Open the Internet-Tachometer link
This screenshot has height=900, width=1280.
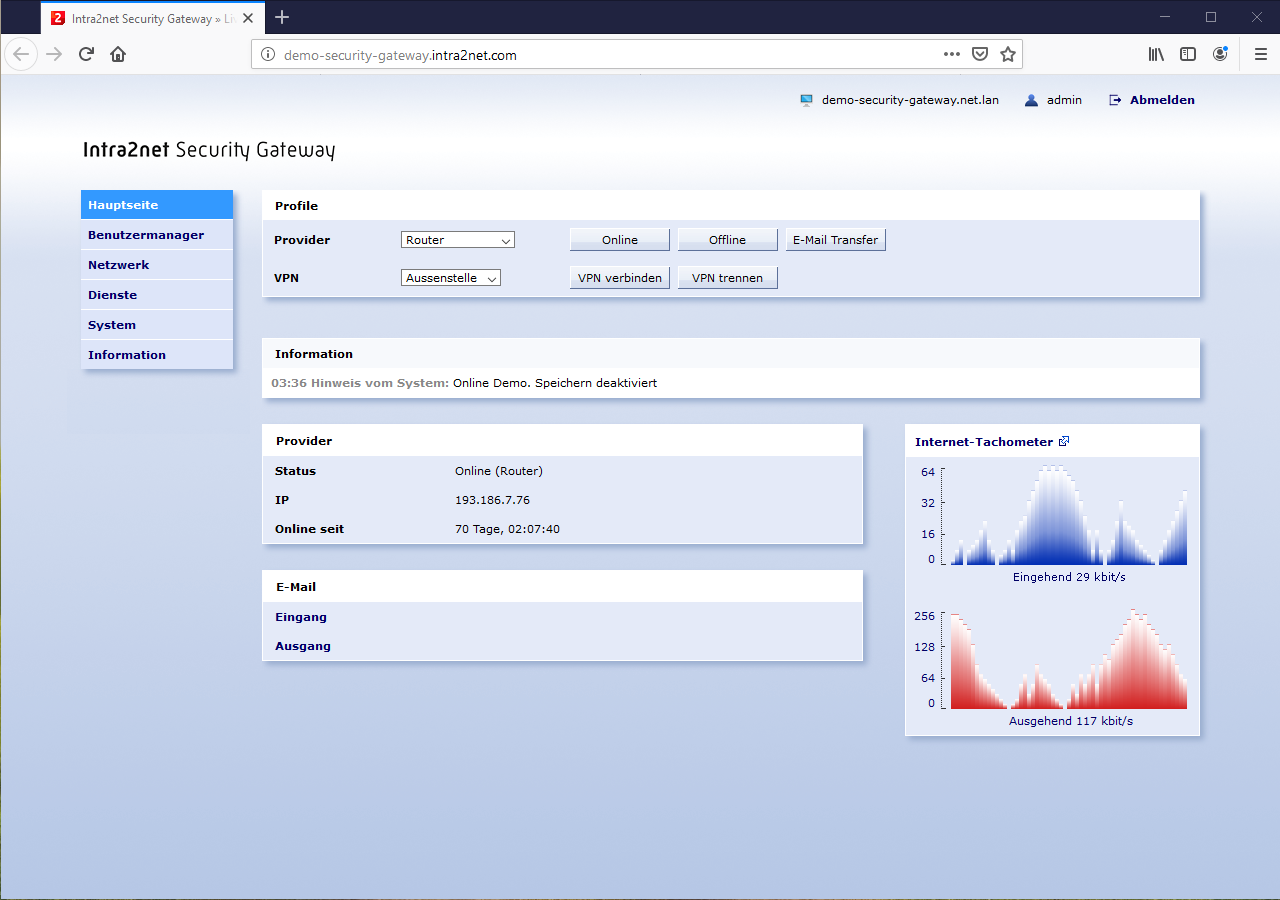click(x=984, y=441)
